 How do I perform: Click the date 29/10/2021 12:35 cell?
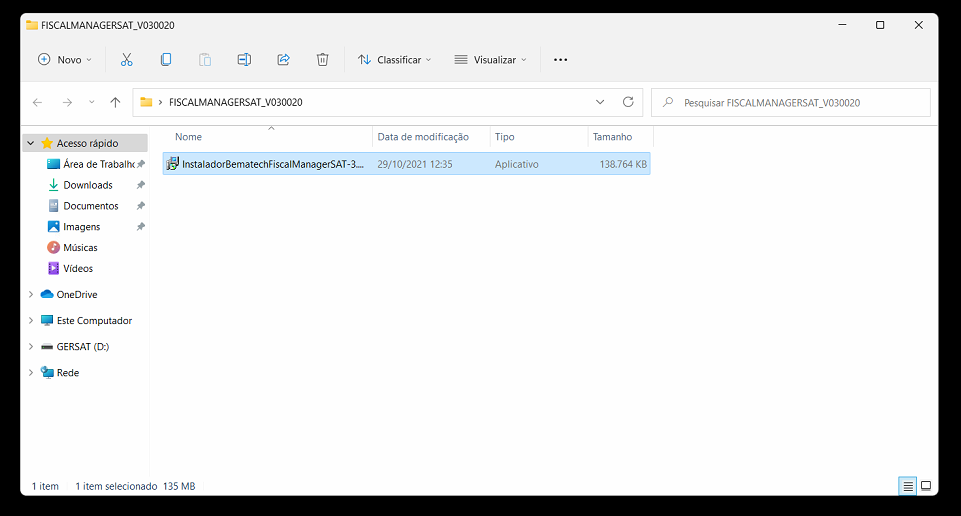tap(415, 164)
